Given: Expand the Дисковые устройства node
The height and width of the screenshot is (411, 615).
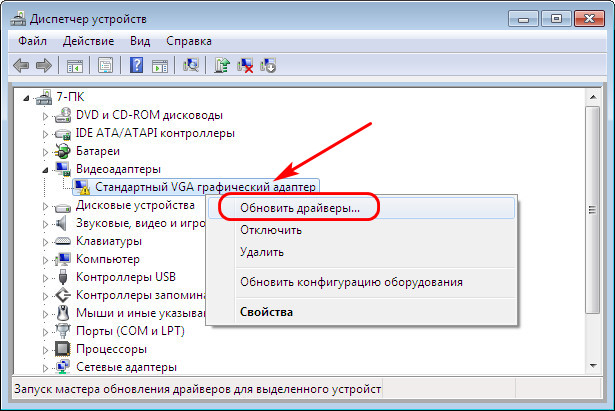Looking at the screenshot, I should 45,206.
